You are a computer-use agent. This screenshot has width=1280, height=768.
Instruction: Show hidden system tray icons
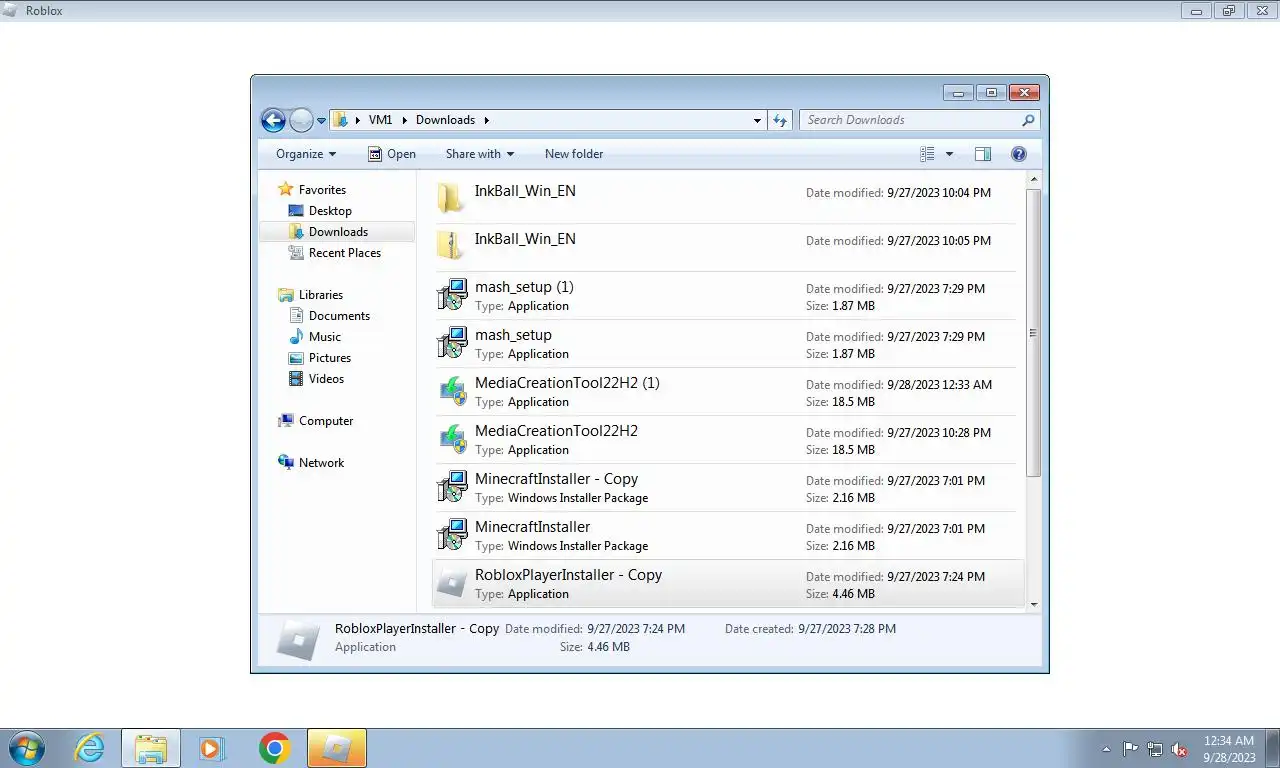1106,749
